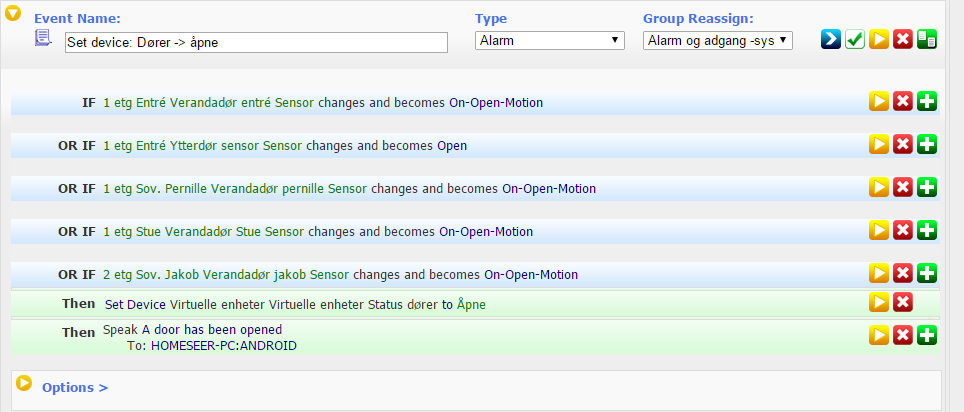This screenshot has height=412, width=964.
Task: Add new action after Speak action
Action: (926, 335)
